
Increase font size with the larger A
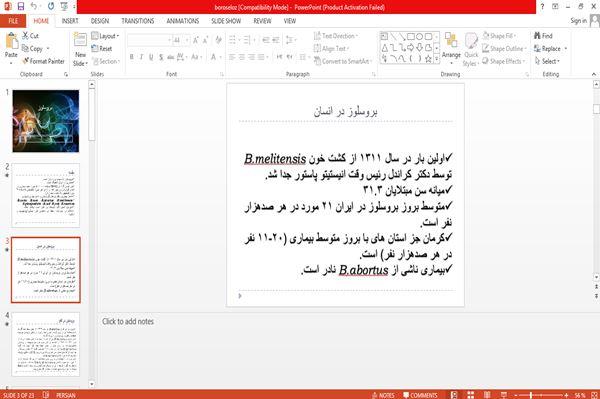point(196,40)
